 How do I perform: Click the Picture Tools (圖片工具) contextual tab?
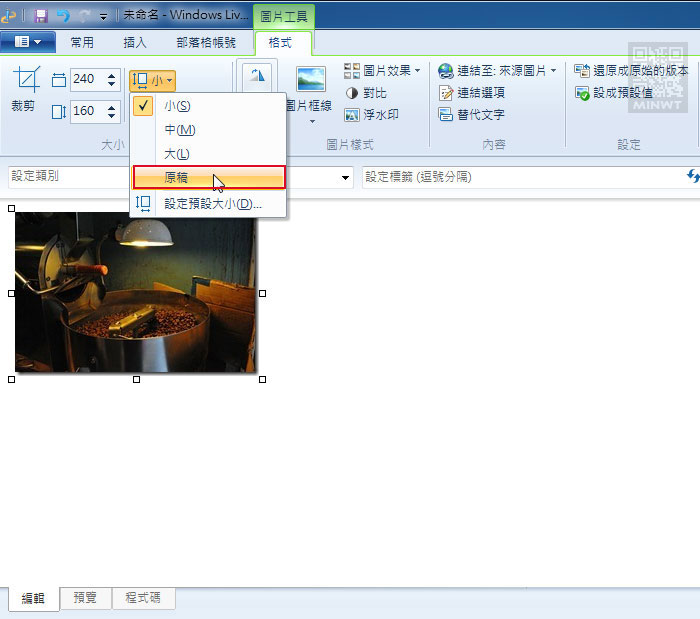[x=284, y=17]
